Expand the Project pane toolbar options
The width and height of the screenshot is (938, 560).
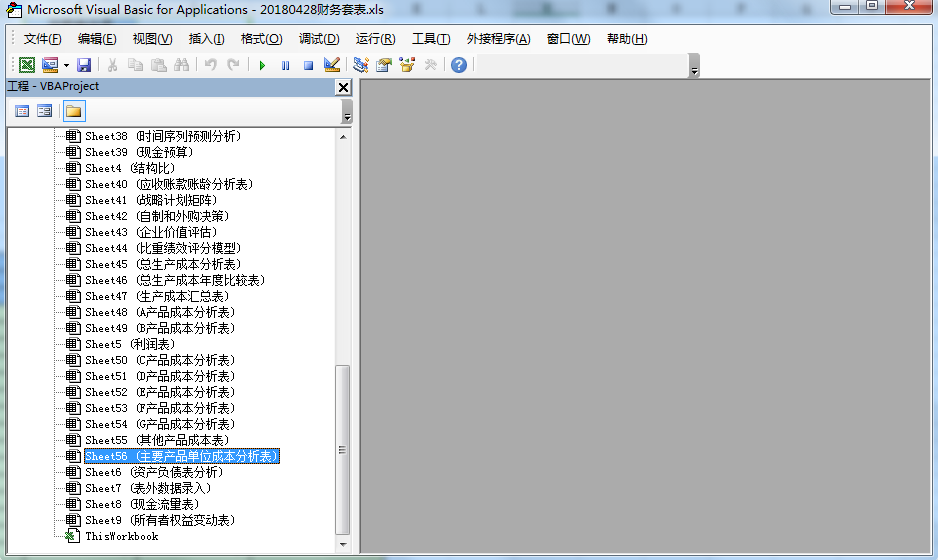(347, 112)
